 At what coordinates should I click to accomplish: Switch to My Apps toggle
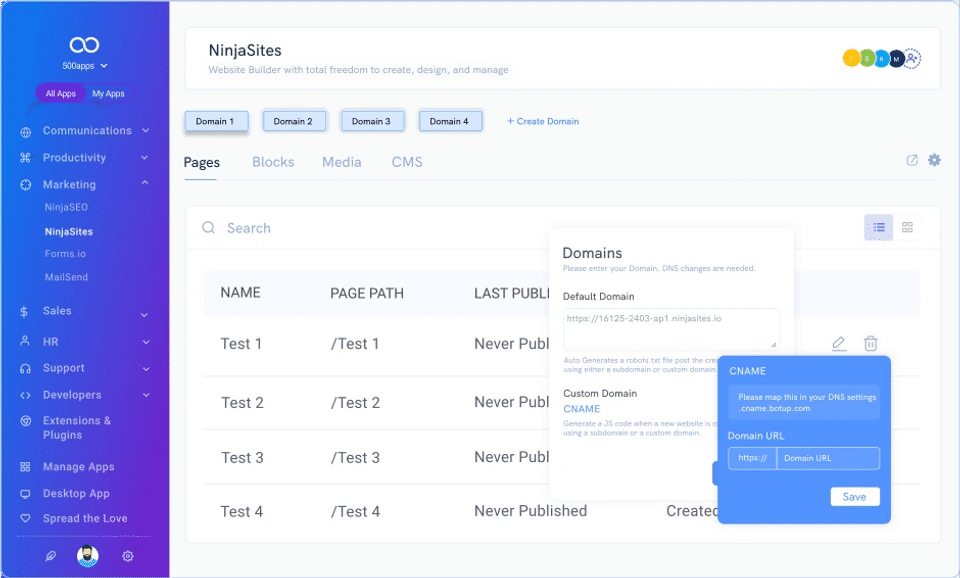[108, 94]
